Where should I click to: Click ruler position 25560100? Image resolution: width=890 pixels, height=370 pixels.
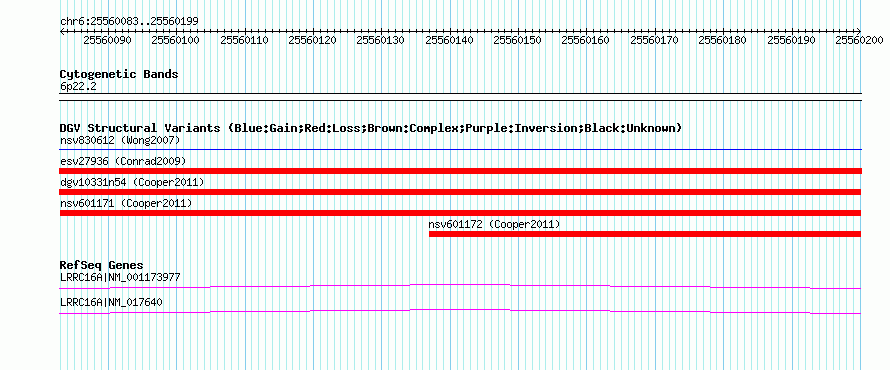click(175, 40)
